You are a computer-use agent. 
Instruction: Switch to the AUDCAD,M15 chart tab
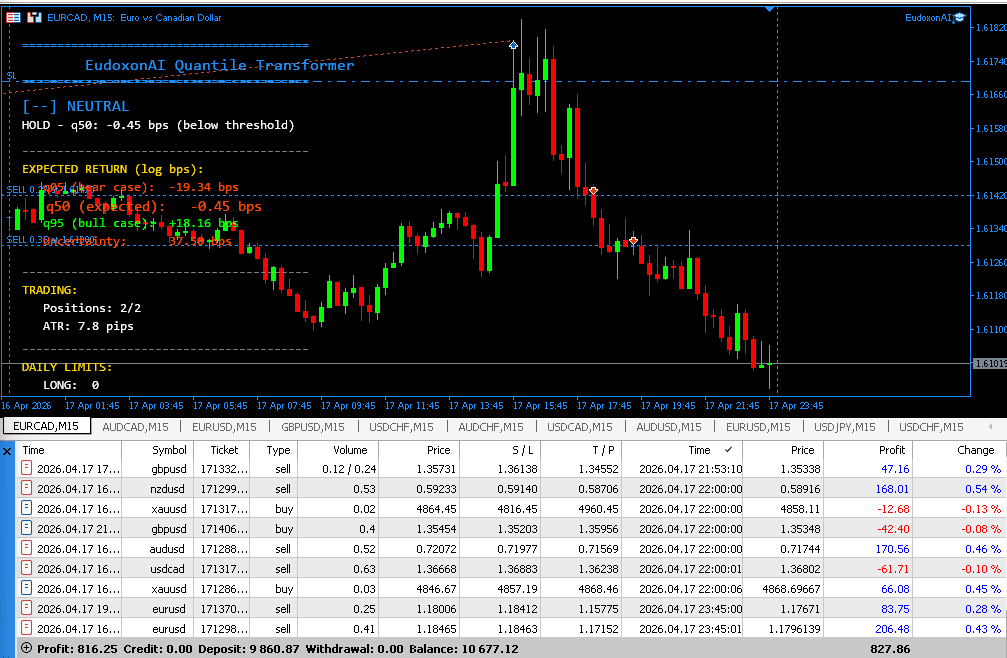point(136,426)
